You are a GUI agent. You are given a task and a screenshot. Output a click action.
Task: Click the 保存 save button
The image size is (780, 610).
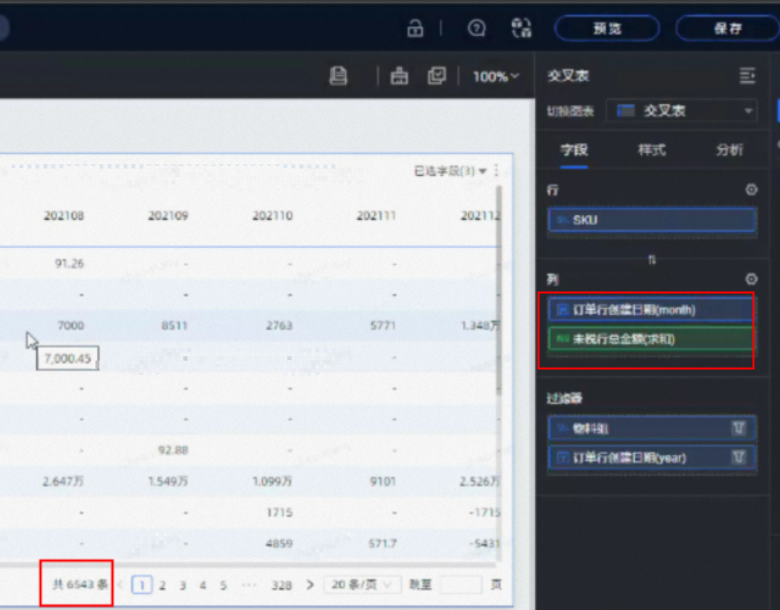(x=727, y=28)
